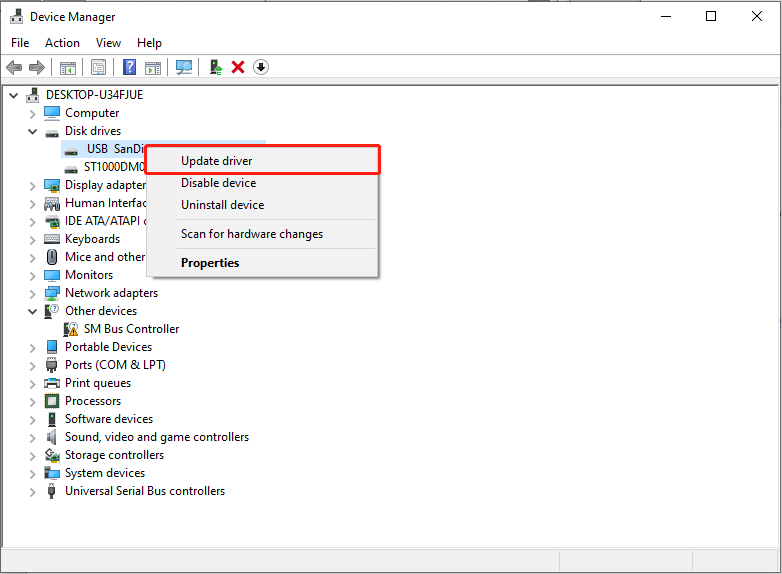Click the Update device driver toolbar icon
782x574 pixels.
click(215, 67)
